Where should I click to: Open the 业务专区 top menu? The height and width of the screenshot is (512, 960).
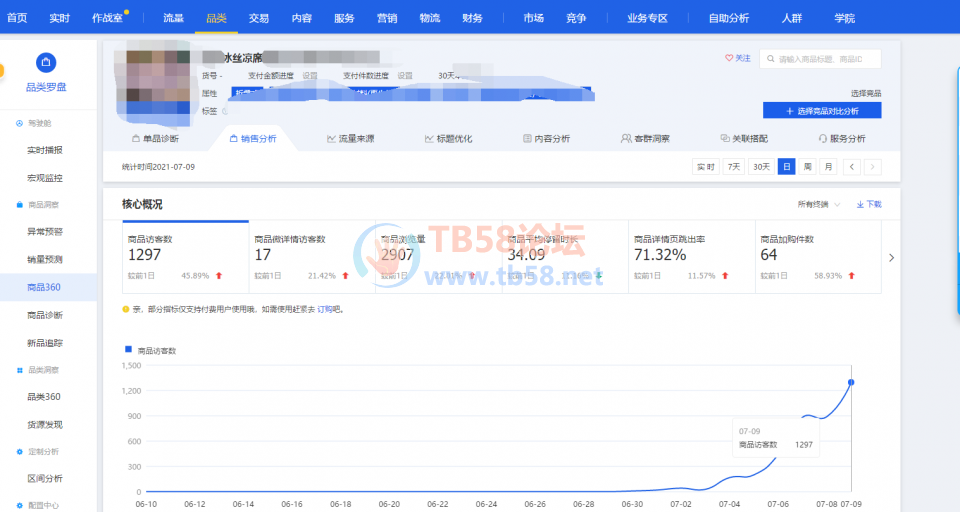click(x=647, y=18)
